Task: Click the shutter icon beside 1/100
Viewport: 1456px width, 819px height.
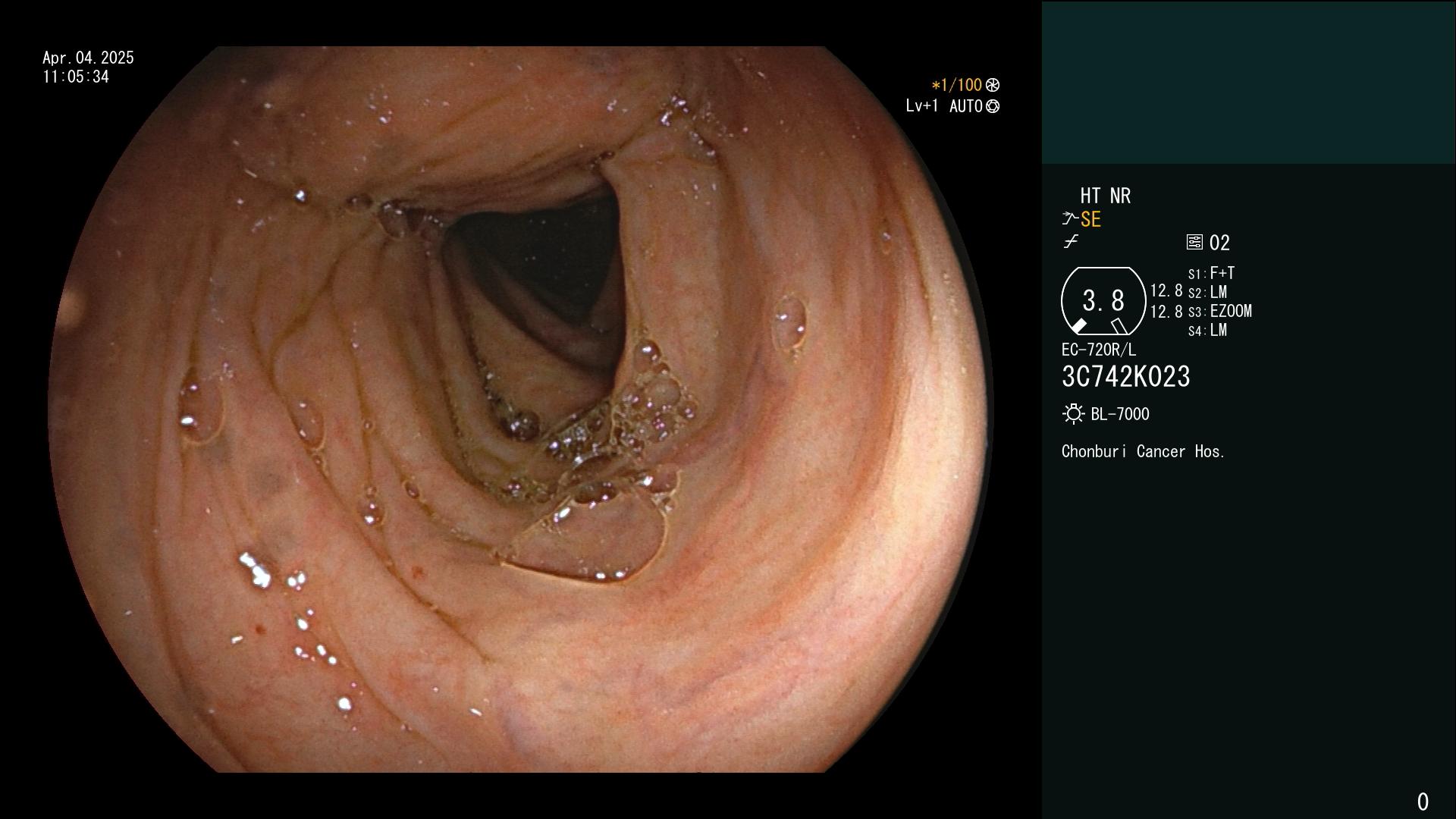Action: (993, 85)
